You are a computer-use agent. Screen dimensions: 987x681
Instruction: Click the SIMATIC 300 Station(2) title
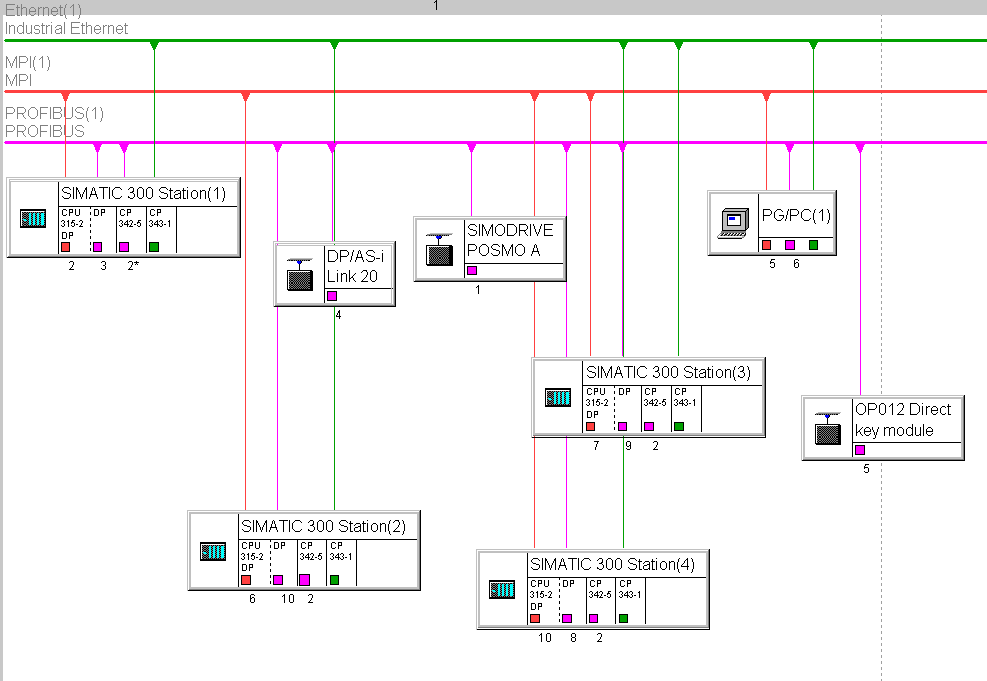(x=324, y=526)
